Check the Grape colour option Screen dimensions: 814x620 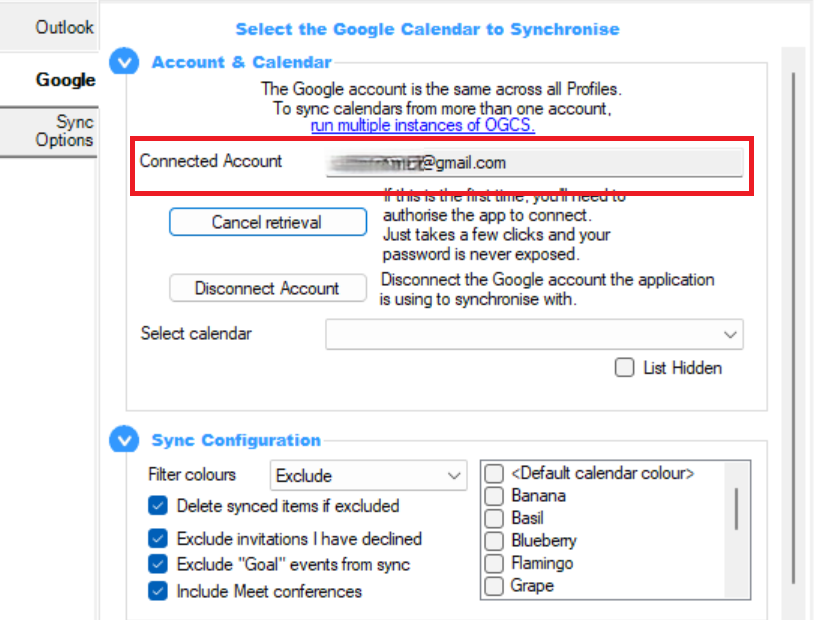494,586
